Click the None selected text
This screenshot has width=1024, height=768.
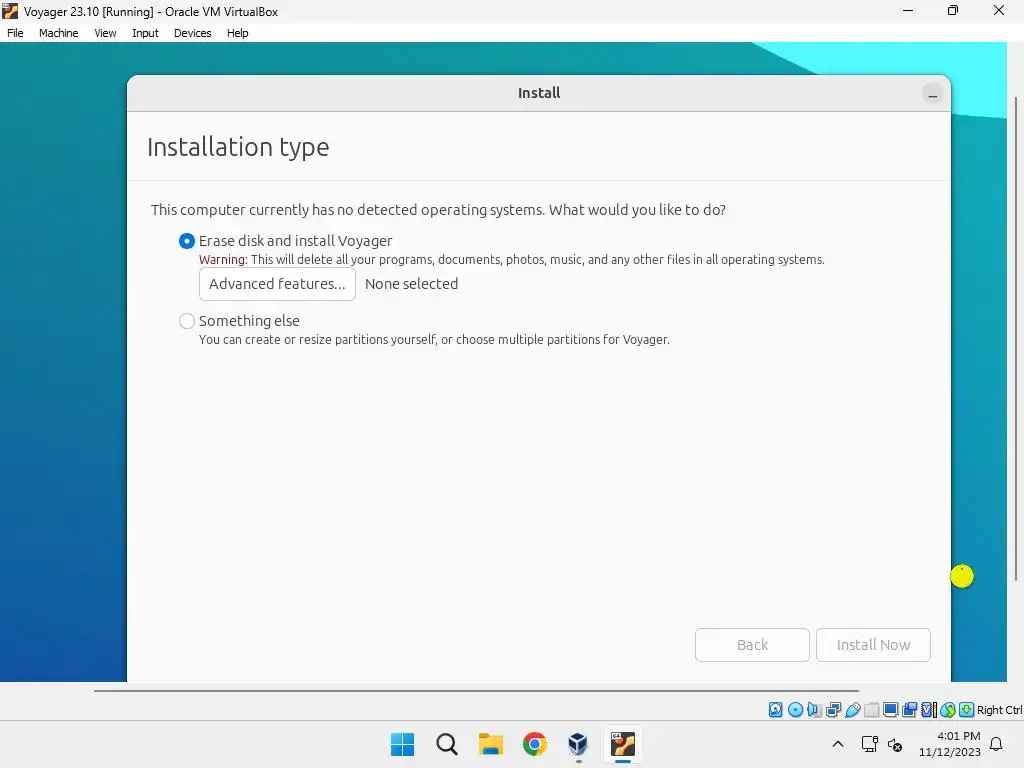(411, 284)
